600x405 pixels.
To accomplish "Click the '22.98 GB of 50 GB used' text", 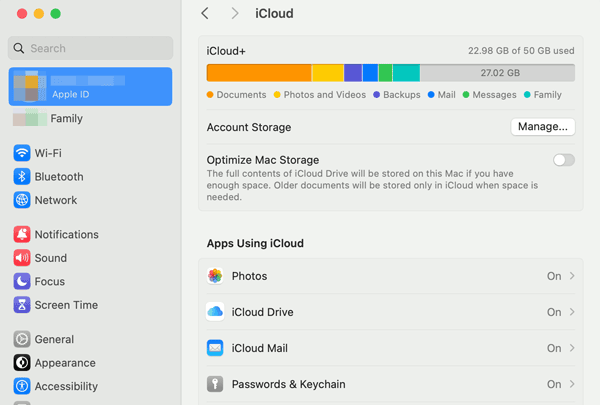I will (x=521, y=51).
